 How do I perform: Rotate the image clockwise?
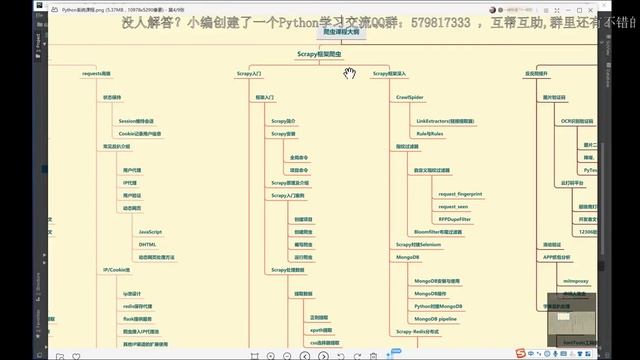[x=357, y=356]
